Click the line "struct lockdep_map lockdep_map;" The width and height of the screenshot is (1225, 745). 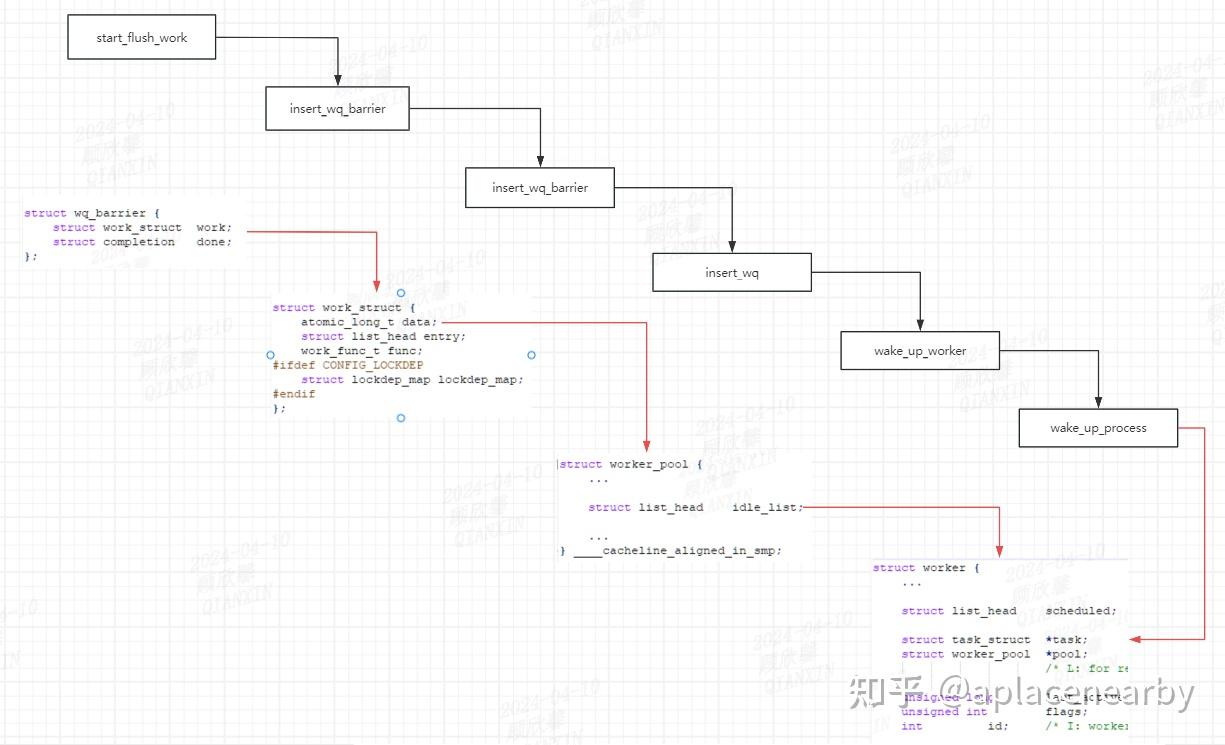[412, 380]
